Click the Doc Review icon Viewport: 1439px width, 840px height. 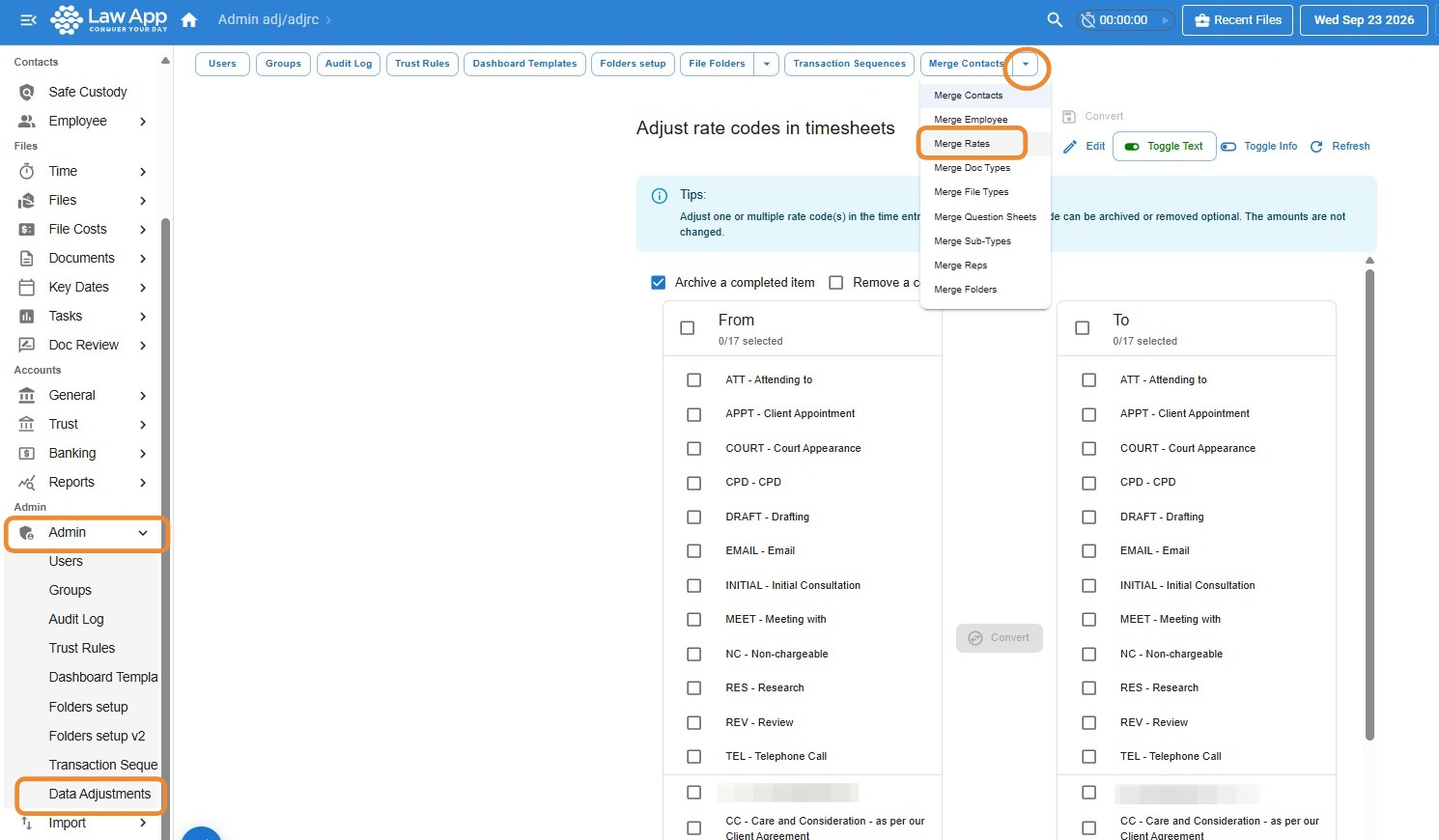(x=27, y=345)
